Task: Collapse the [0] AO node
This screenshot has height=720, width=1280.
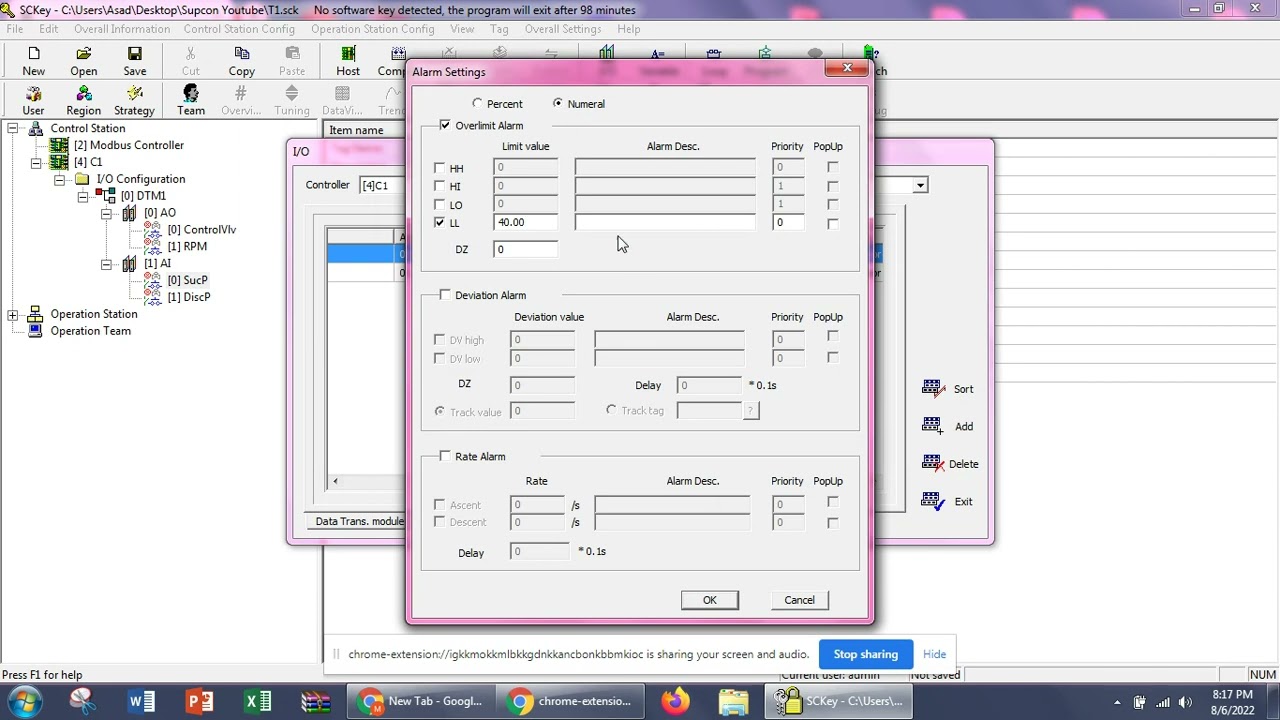Action: pos(106,213)
